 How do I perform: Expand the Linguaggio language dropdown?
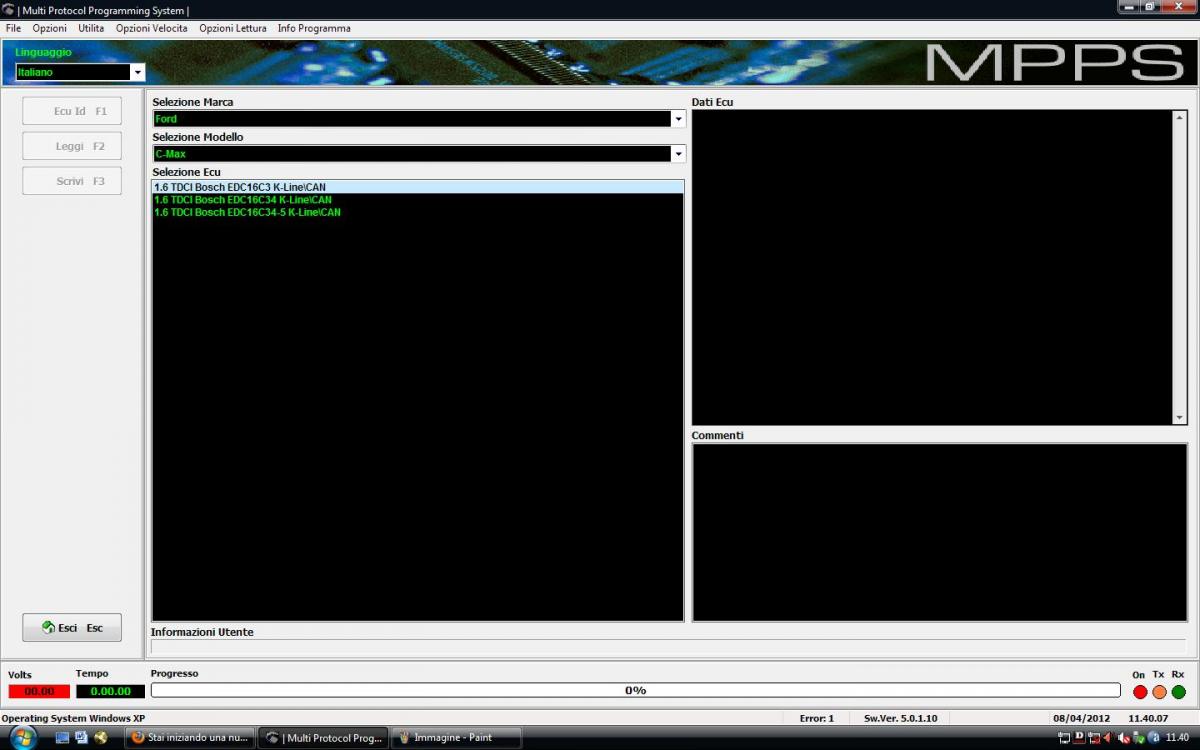(x=138, y=72)
